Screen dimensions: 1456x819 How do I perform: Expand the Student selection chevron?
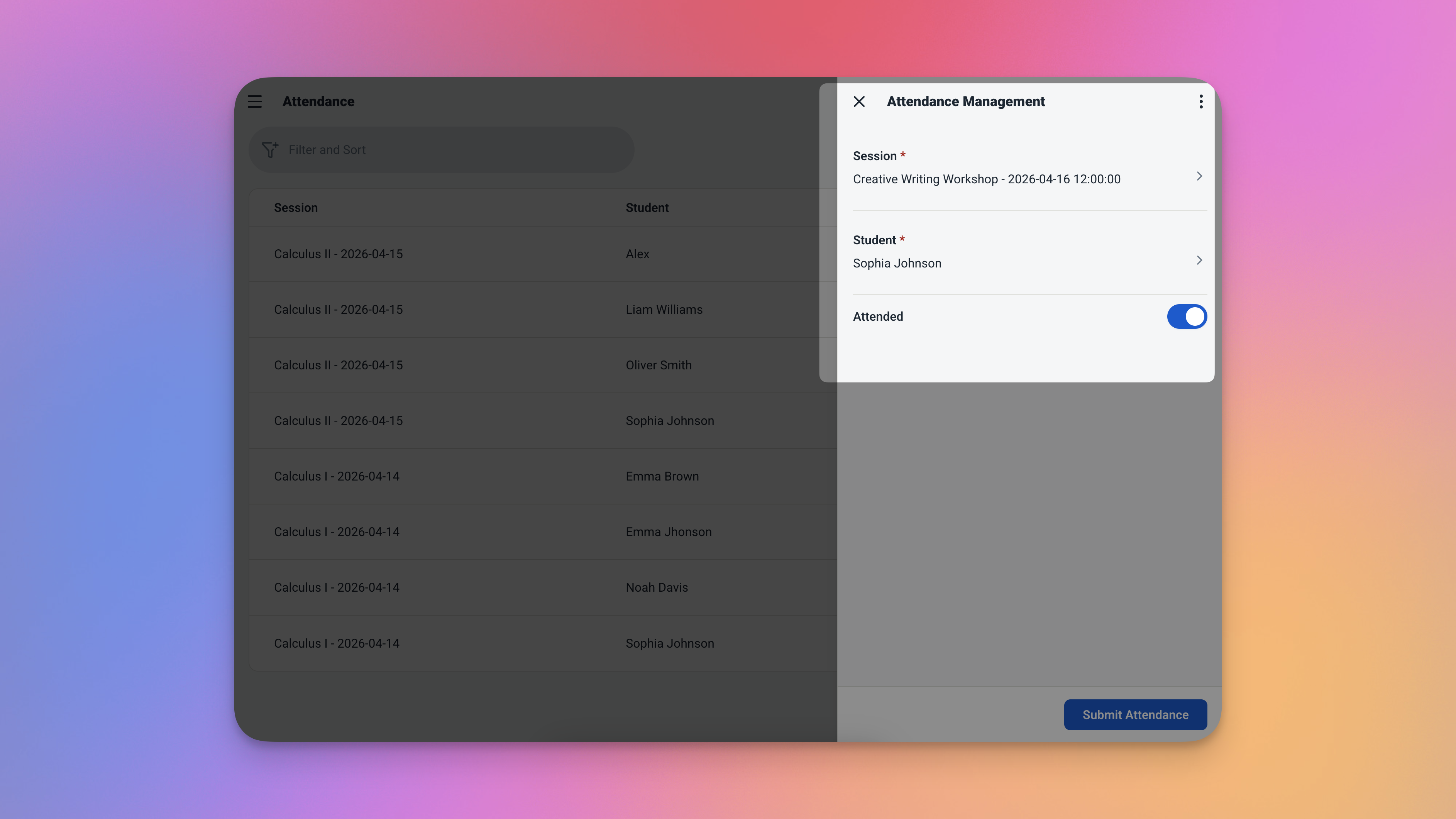[1199, 261]
